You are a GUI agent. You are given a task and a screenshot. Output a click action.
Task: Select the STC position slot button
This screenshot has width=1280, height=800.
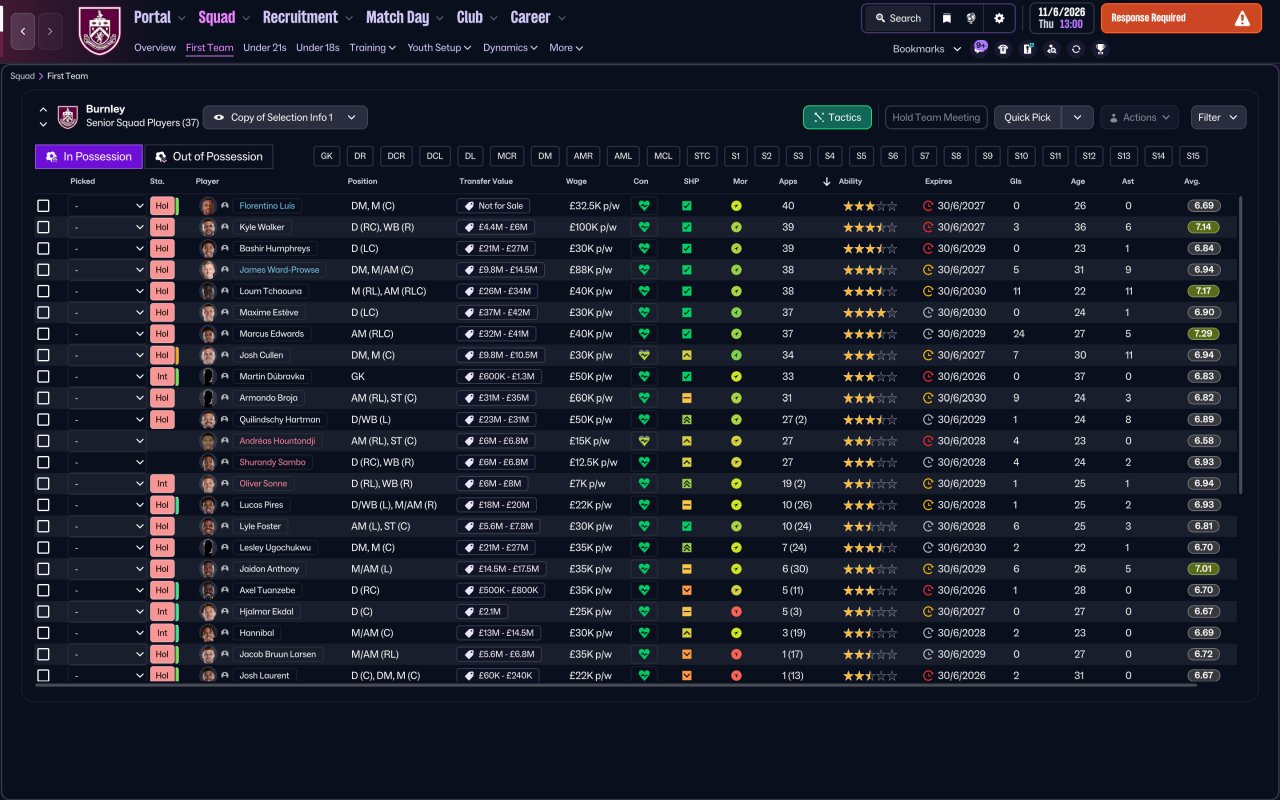(702, 156)
